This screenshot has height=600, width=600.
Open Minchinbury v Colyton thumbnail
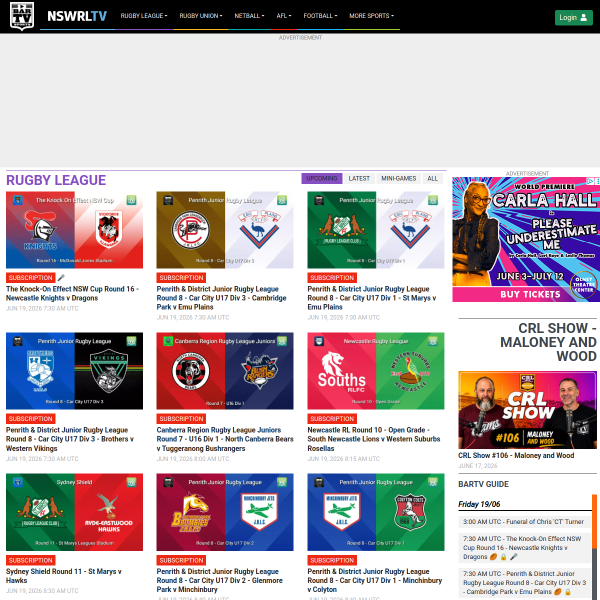[376, 512]
